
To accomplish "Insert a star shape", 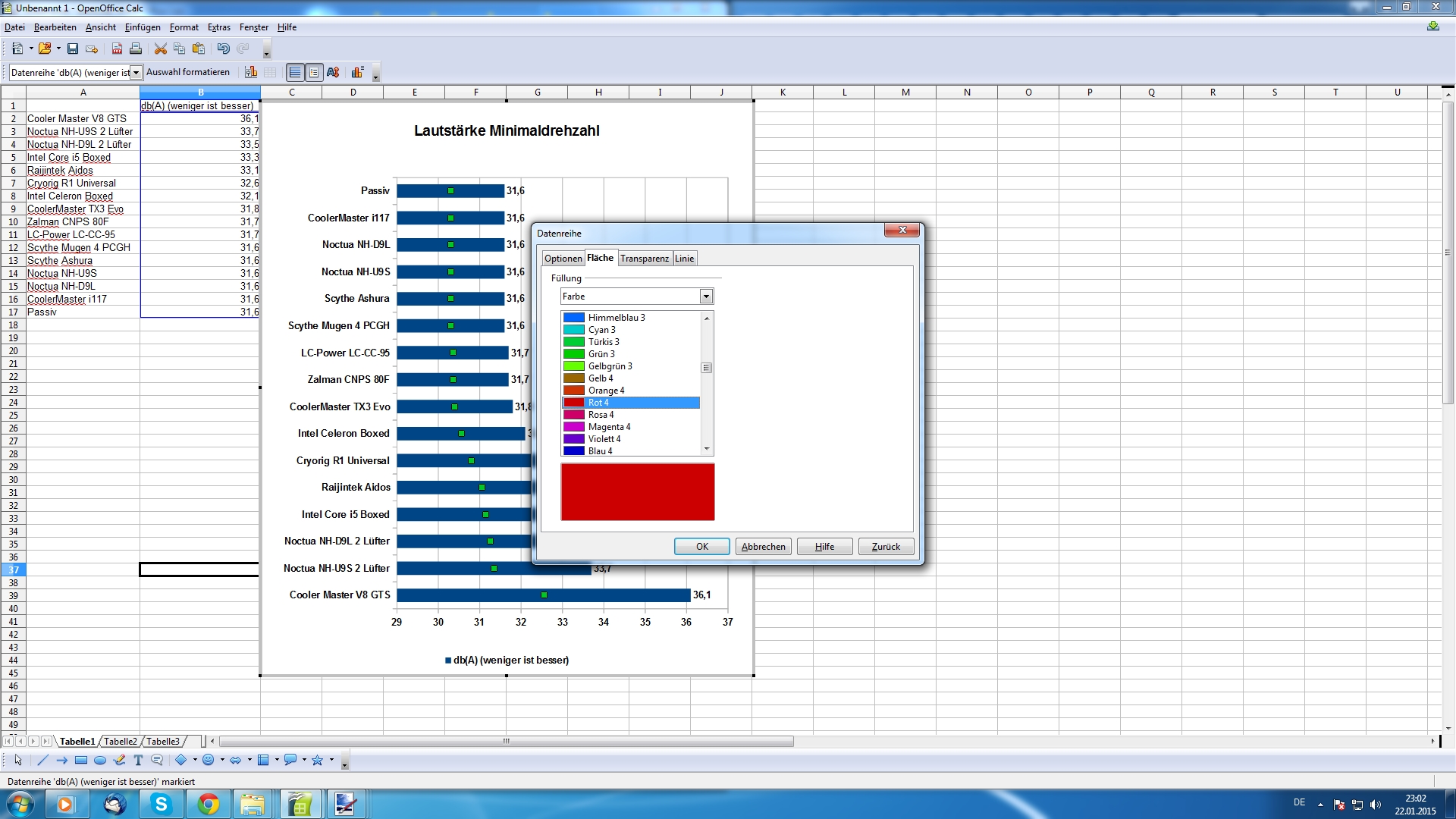I will pyautogui.click(x=318, y=760).
